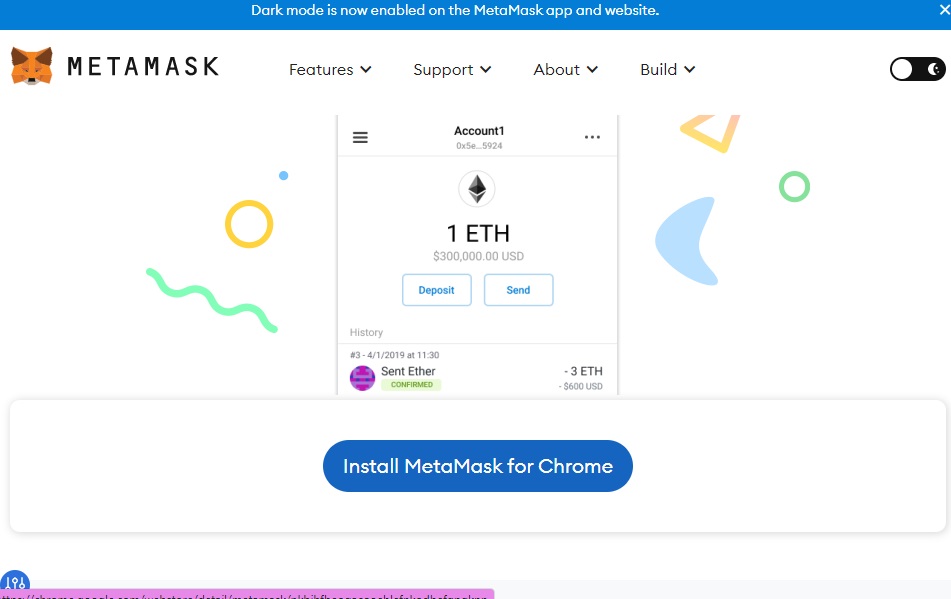Click the CONFIRMED status badge
This screenshot has width=951, height=599.
411,384
